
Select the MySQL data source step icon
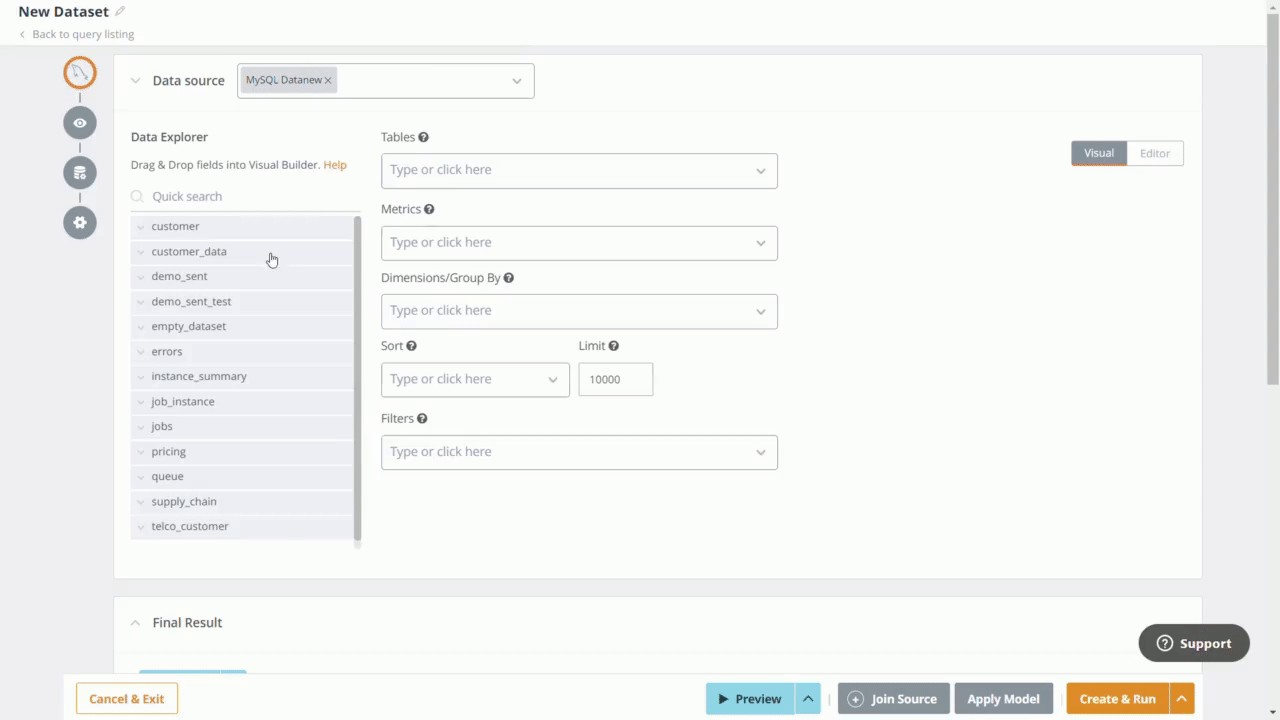[79, 72]
